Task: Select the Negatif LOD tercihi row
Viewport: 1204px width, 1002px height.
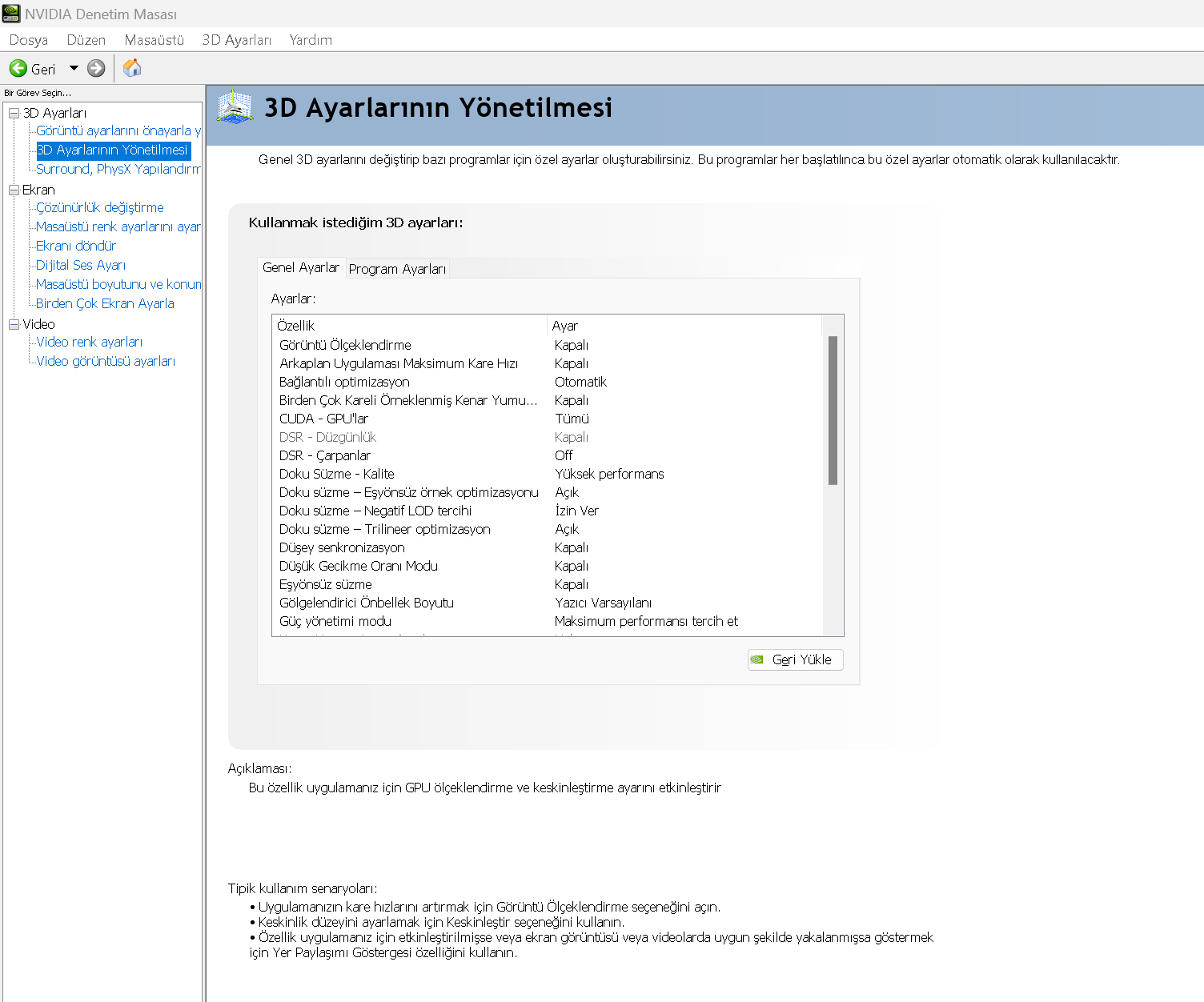Action: tap(548, 511)
